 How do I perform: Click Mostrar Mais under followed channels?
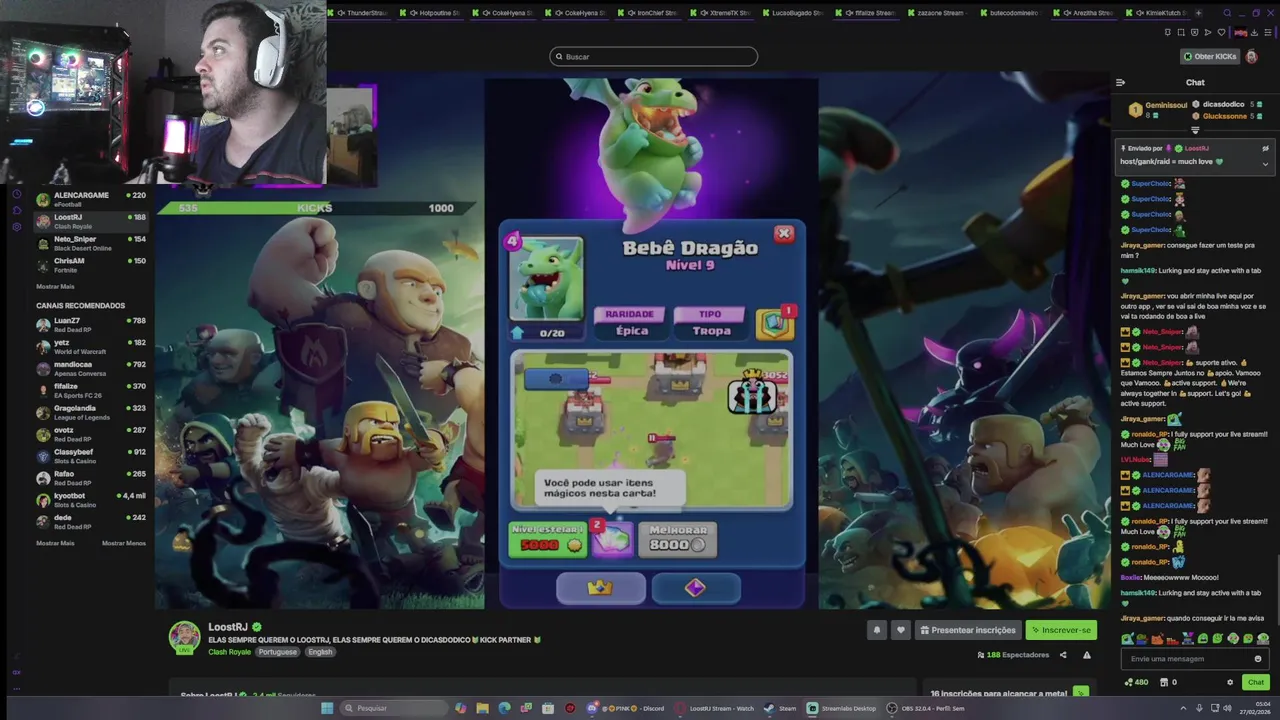(55, 286)
